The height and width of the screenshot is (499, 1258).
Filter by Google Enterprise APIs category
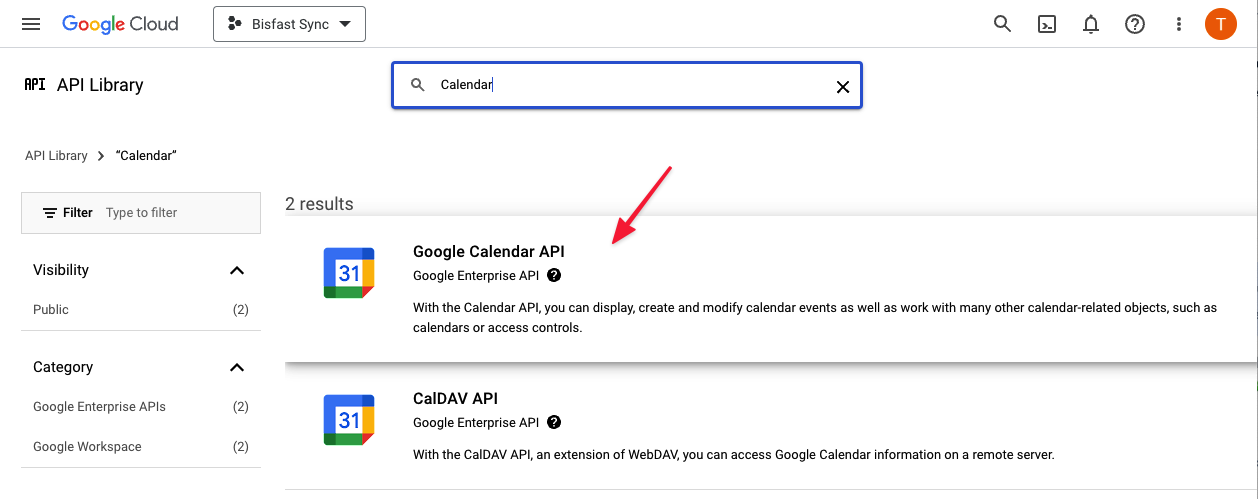pos(141,407)
